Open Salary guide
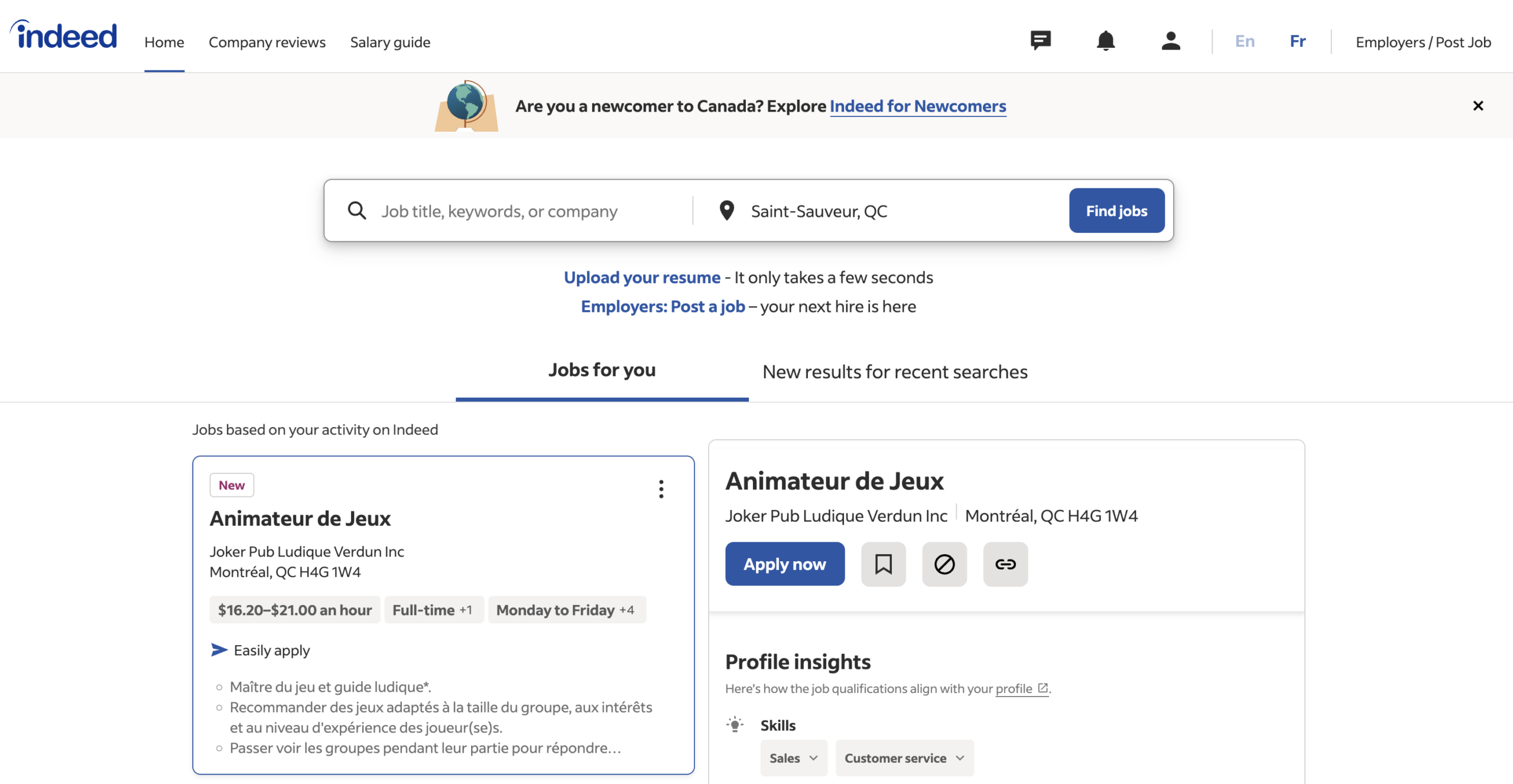Viewport: 1513px width, 784px height. (390, 43)
